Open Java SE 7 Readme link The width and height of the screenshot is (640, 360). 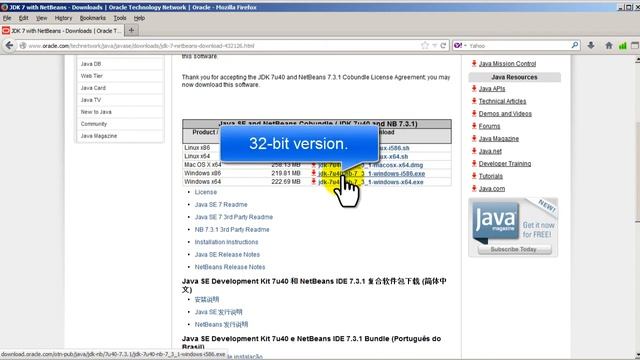(x=221, y=204)
